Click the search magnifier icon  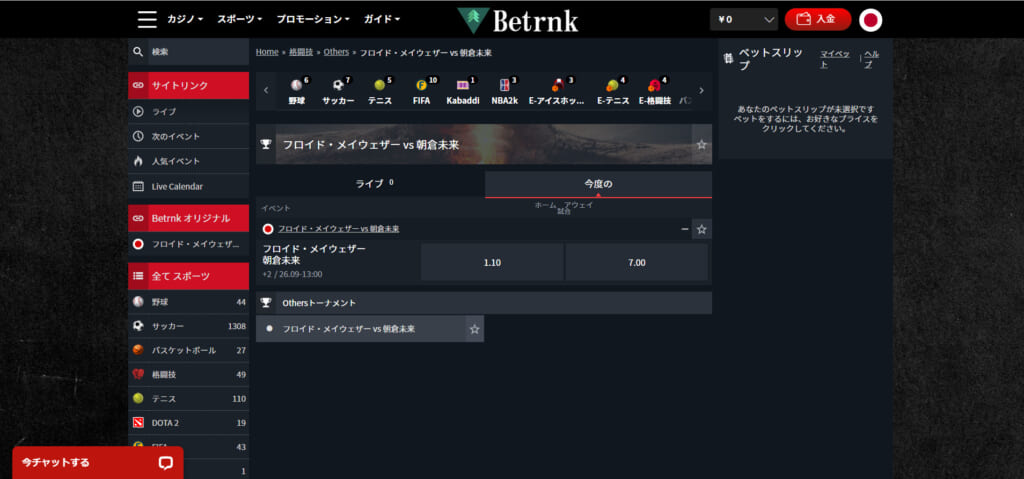coord(138,52)
